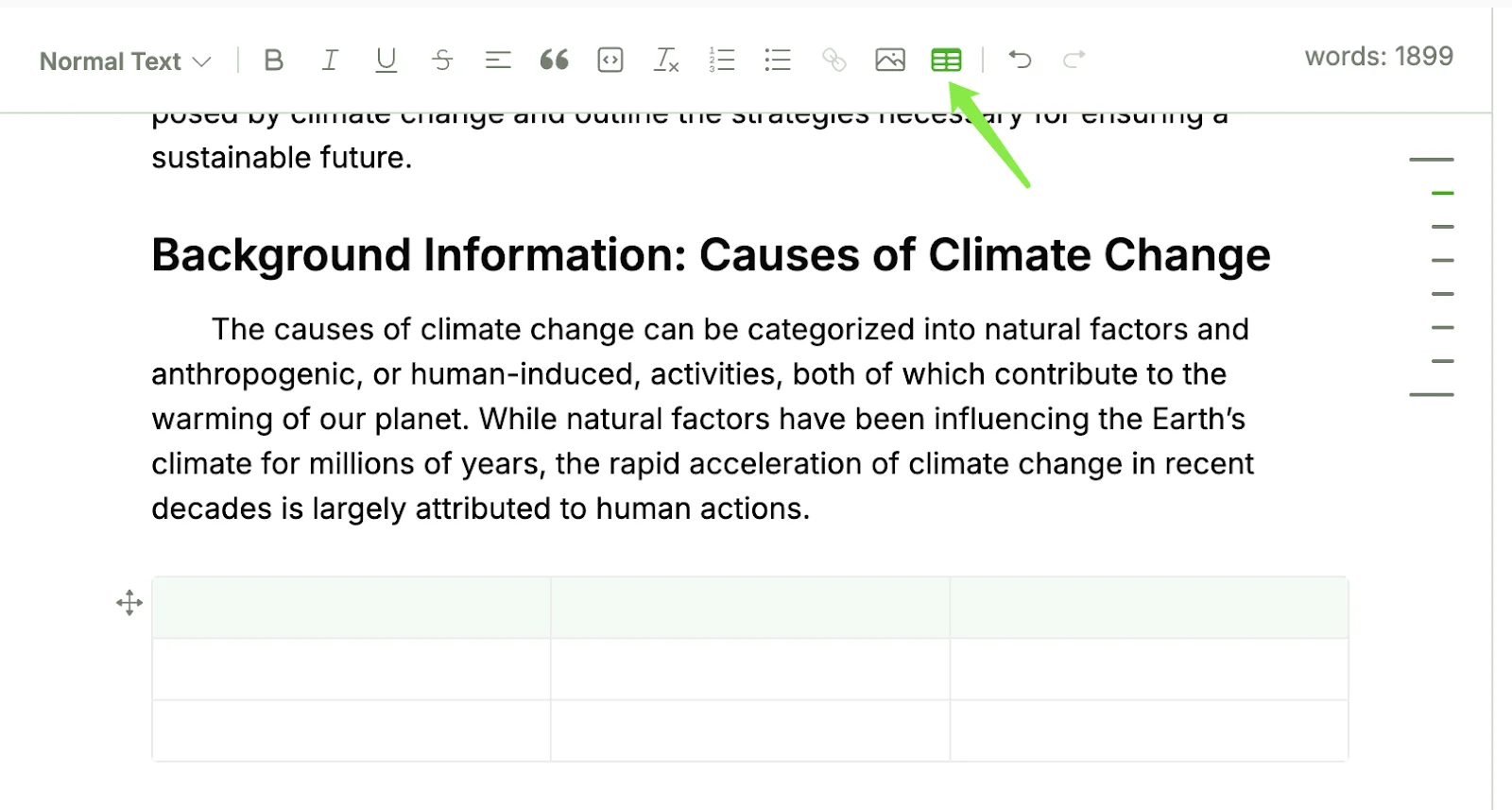Open the Normal Text style dropdown
Screen dimensions: 1512x810
125,61
